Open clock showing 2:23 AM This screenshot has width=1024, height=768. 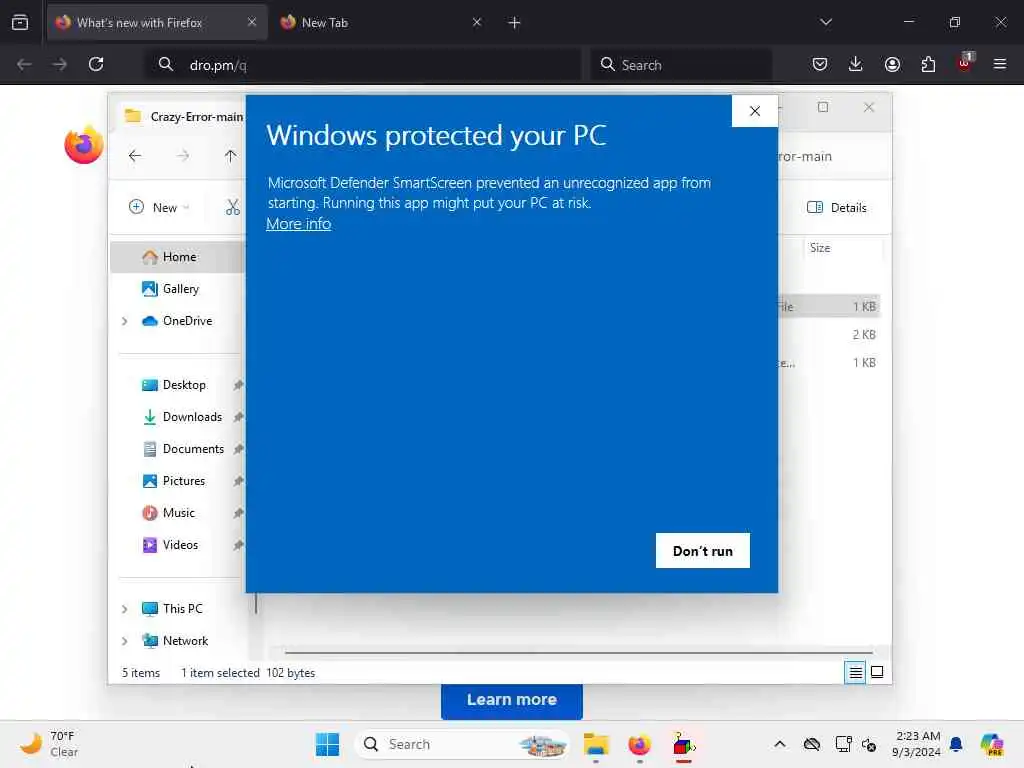[x=918, y=744]
